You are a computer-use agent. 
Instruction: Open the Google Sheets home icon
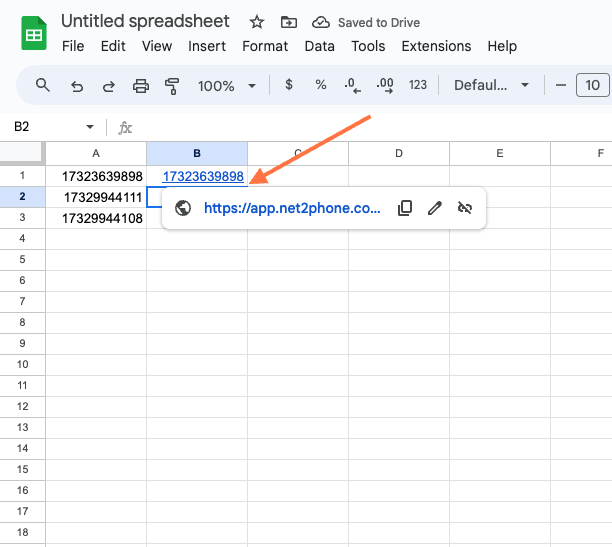[34, 33]
